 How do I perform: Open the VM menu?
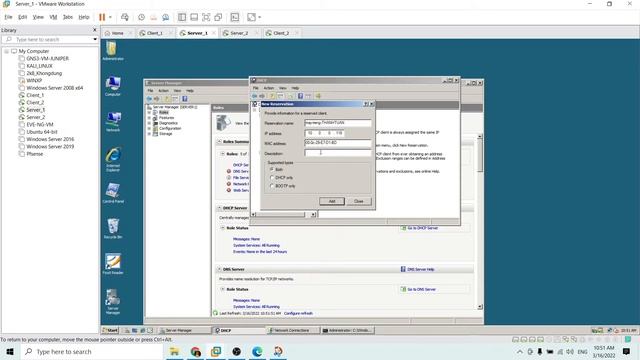[53, 17]
